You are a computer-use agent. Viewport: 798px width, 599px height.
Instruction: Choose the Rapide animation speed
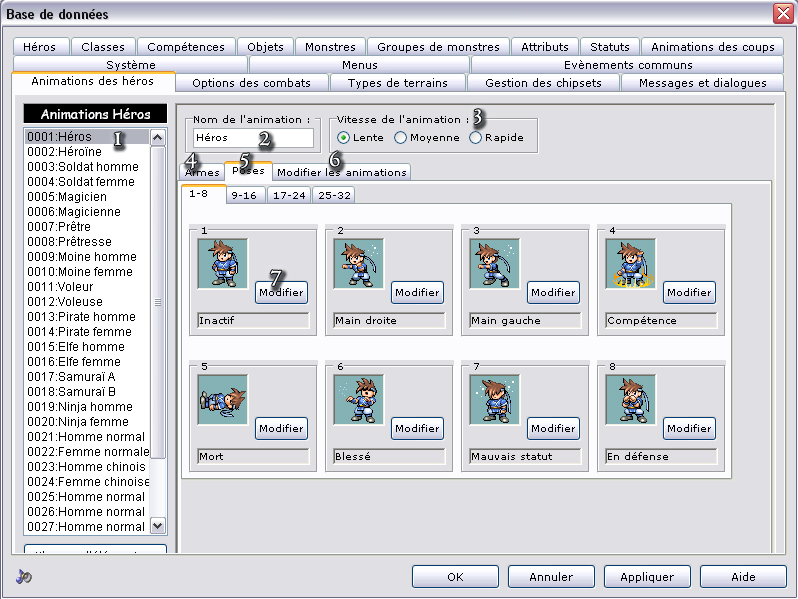pos(476,137)
